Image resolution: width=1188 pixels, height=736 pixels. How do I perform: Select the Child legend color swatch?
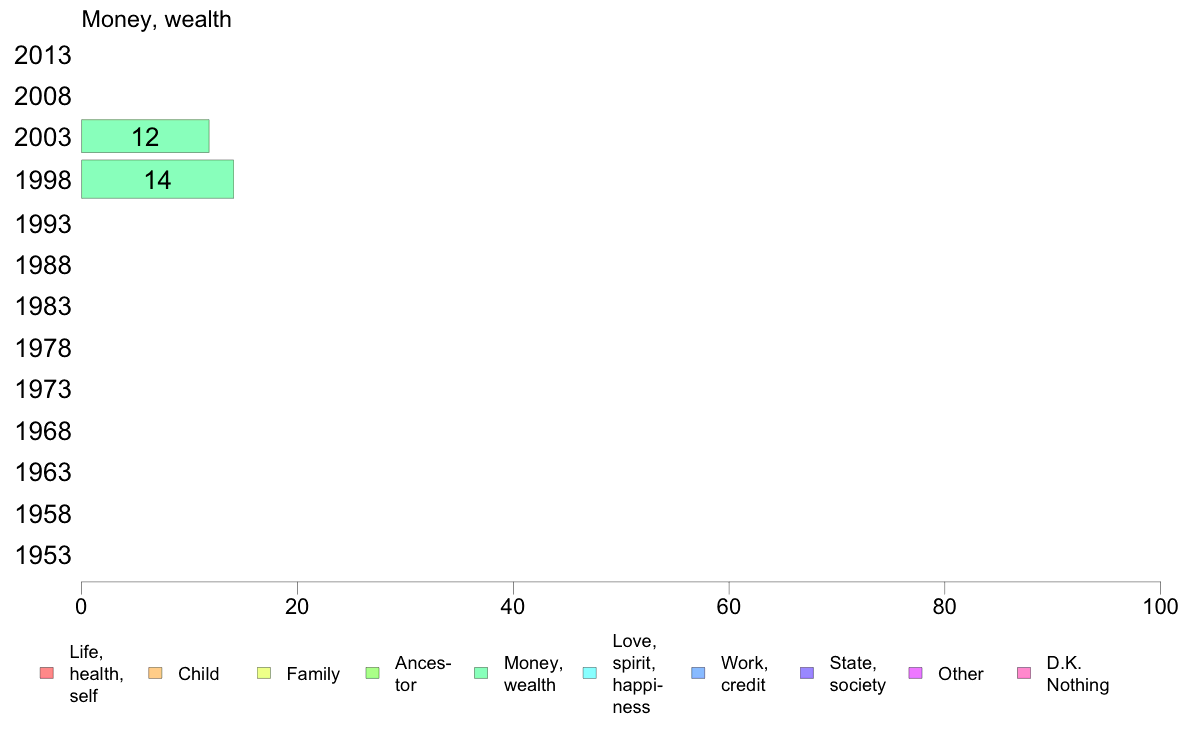(155, 673)
